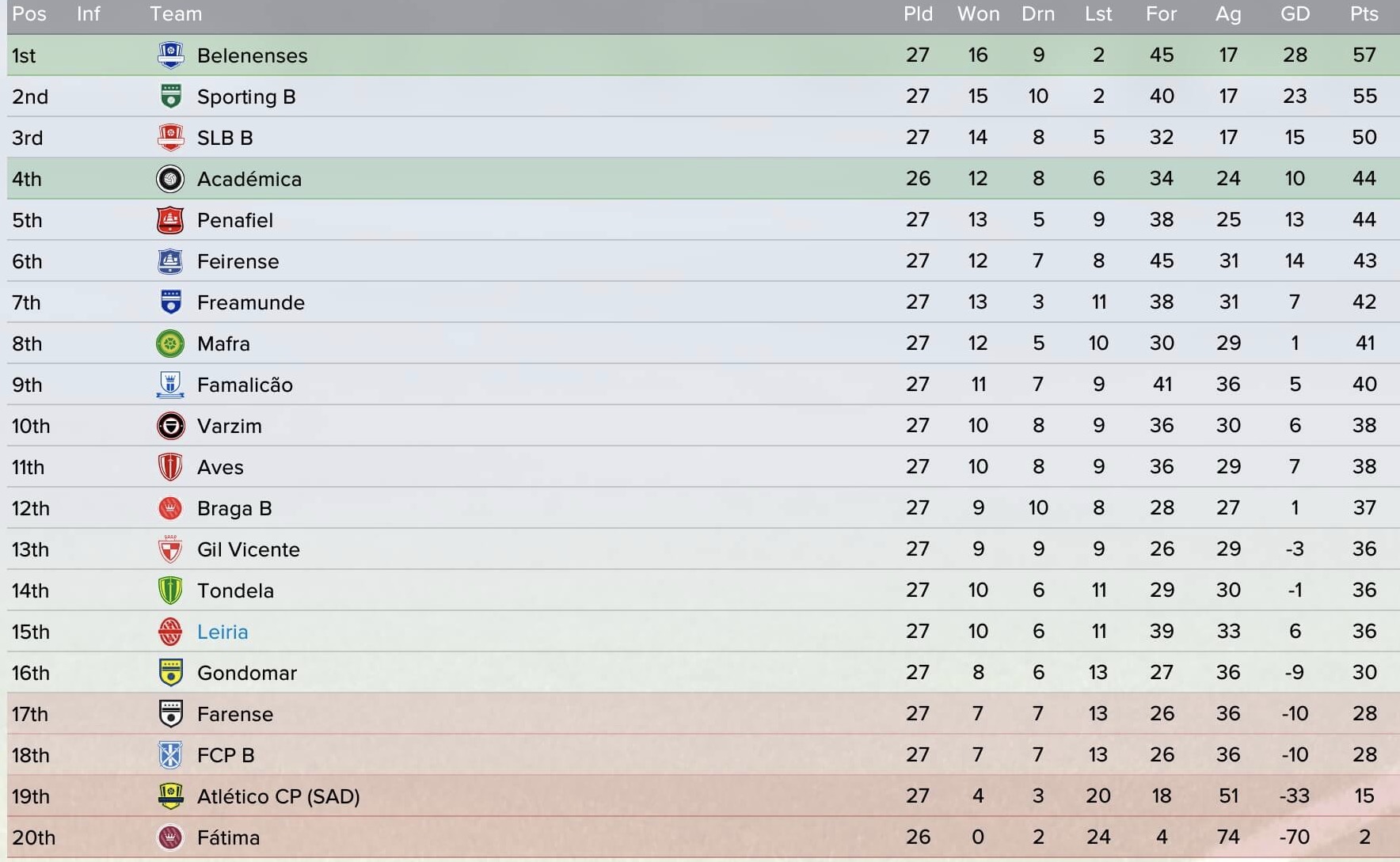Sort table by Pts column header
Image resolution: width=1400 pixels, height=862 pixels.
click(1364, 14)
